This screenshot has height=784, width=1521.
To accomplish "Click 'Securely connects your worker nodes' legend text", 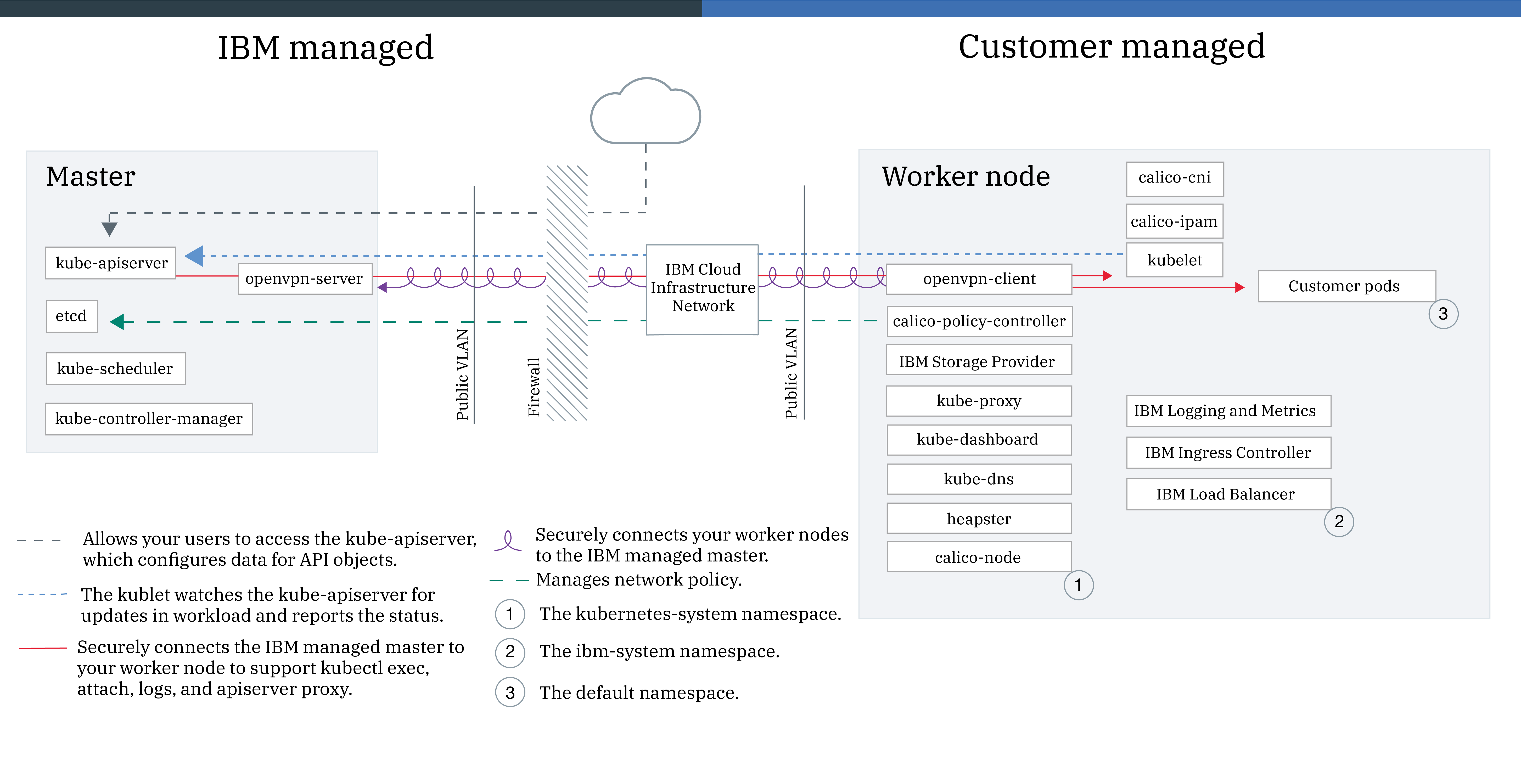I will tap(692, 545).
